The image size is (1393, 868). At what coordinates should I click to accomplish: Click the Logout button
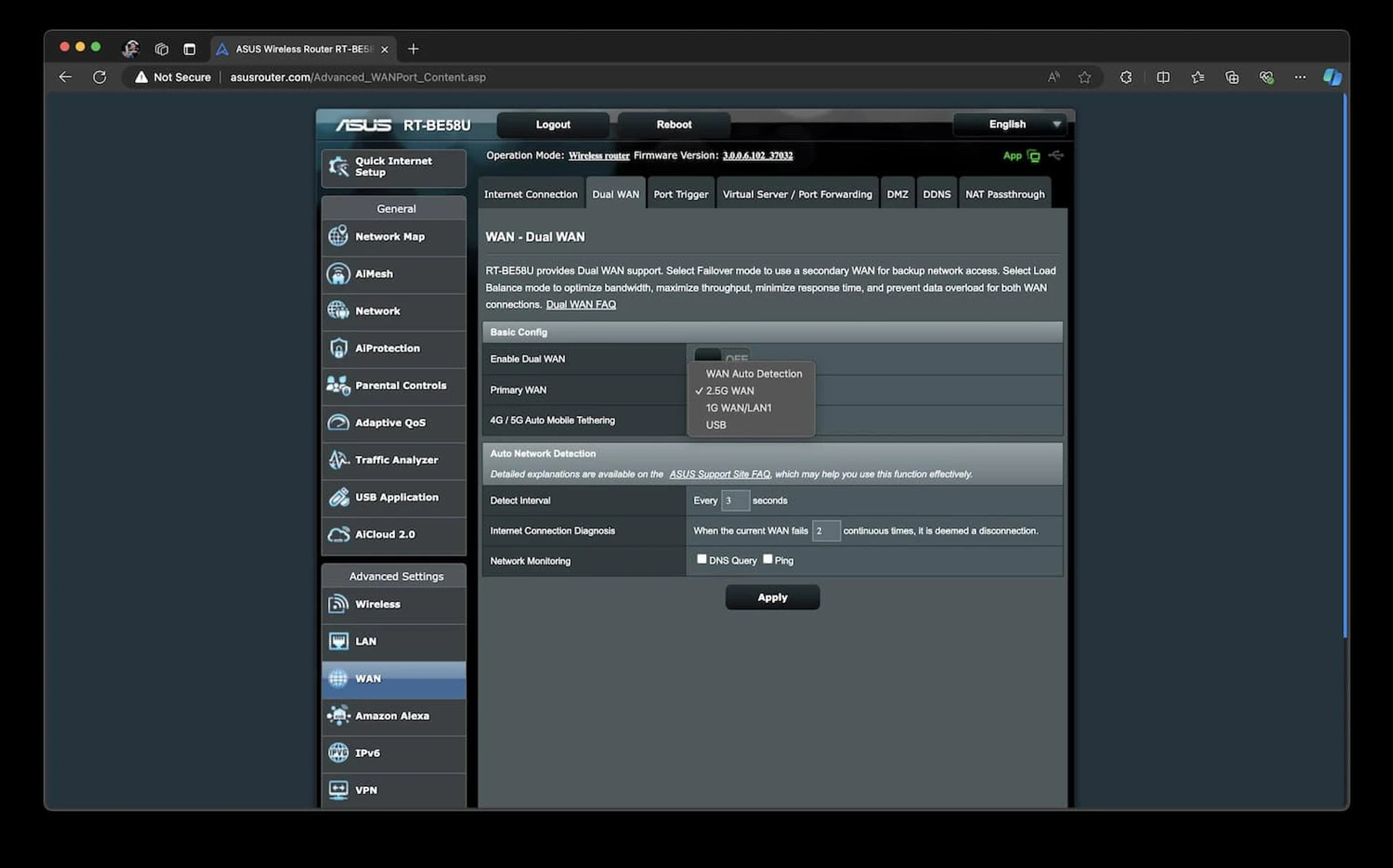click(553, 124)
